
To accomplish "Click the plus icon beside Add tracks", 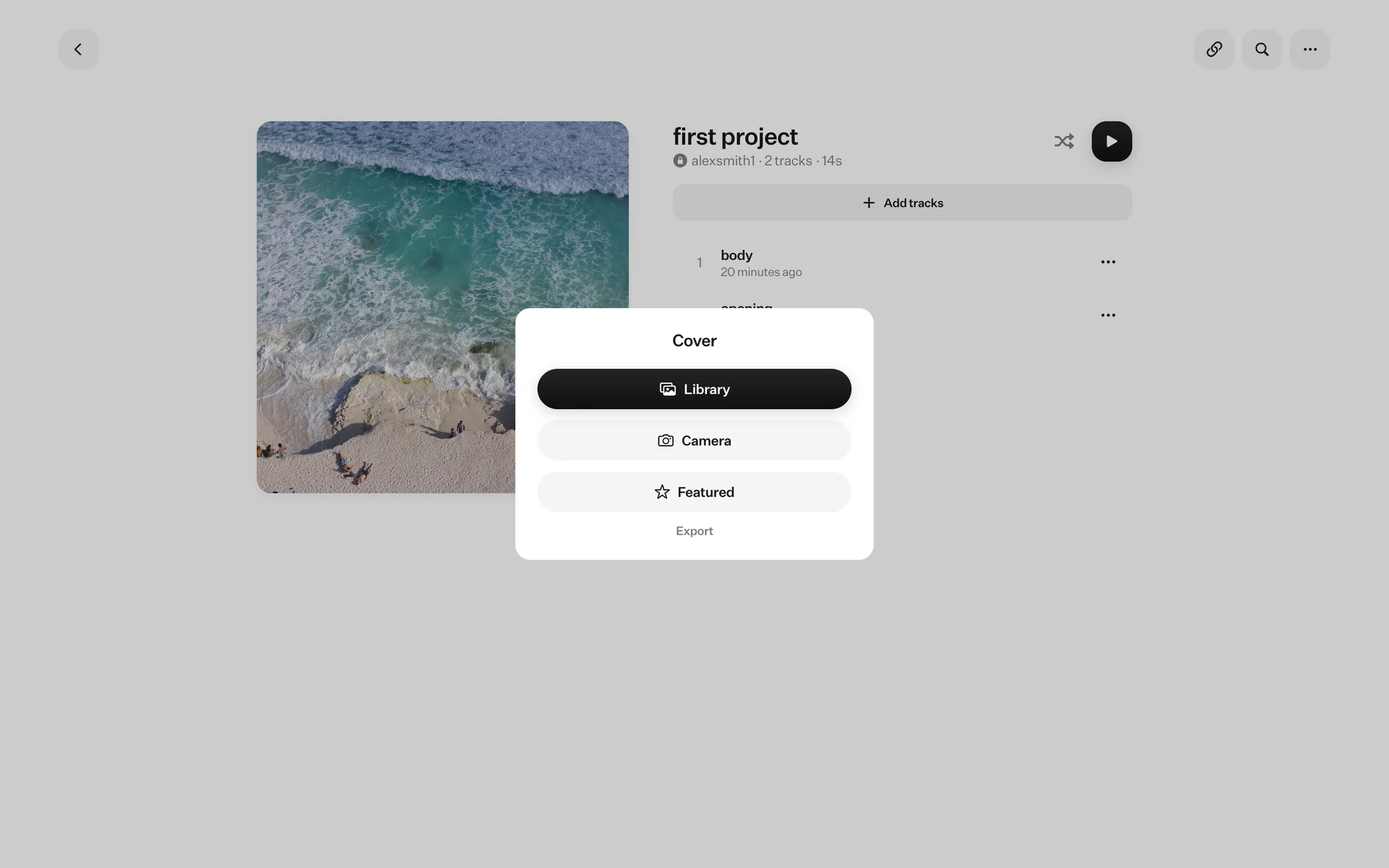I will point(869,203).
